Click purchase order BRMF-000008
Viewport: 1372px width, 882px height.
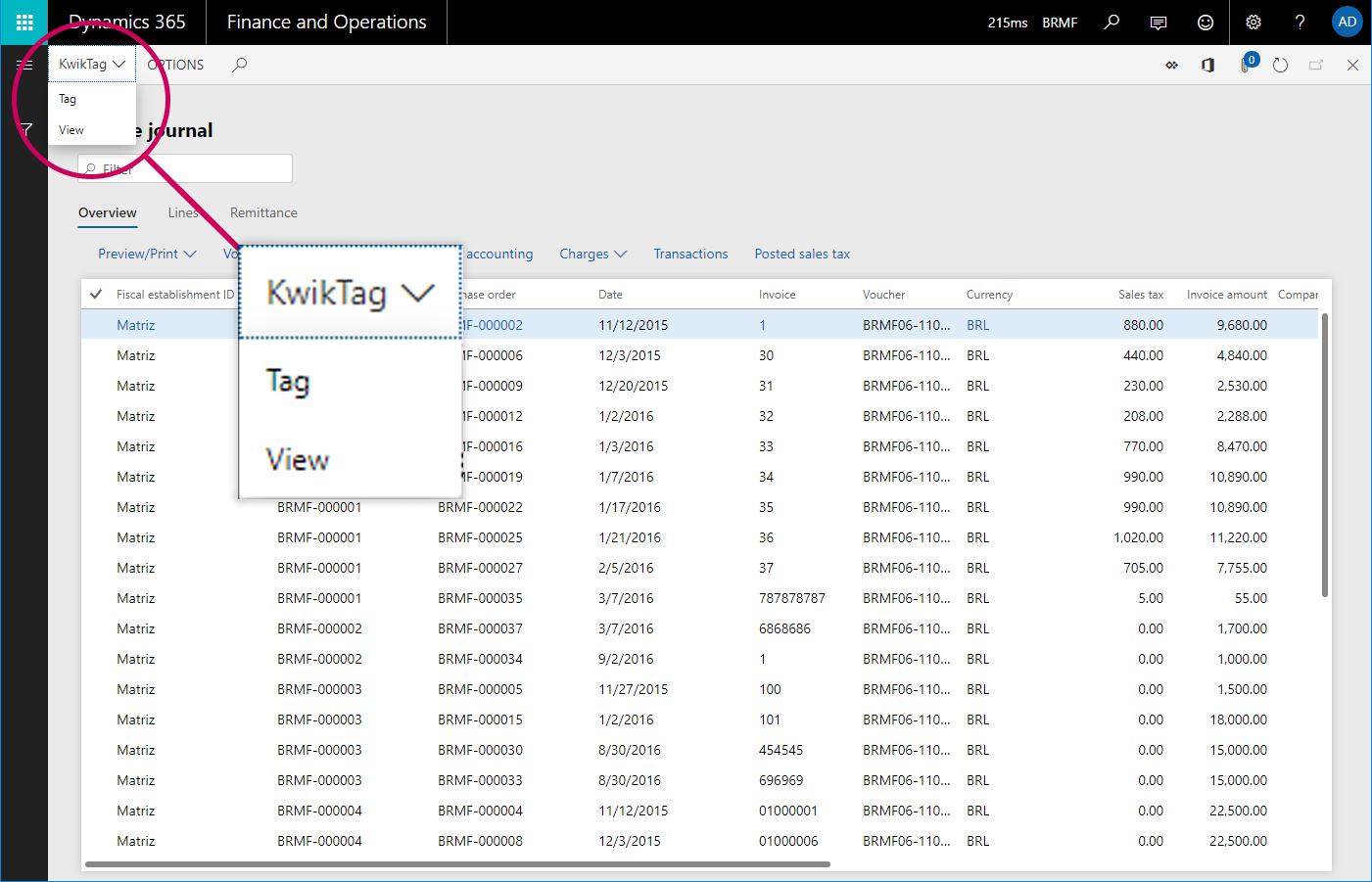(x=480, y=841)
